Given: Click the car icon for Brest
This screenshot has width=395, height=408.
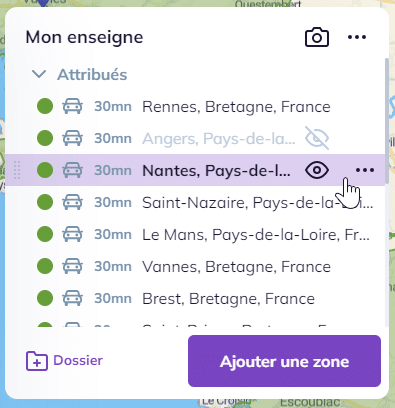Looking at the screenshot, I should [72, 298].
